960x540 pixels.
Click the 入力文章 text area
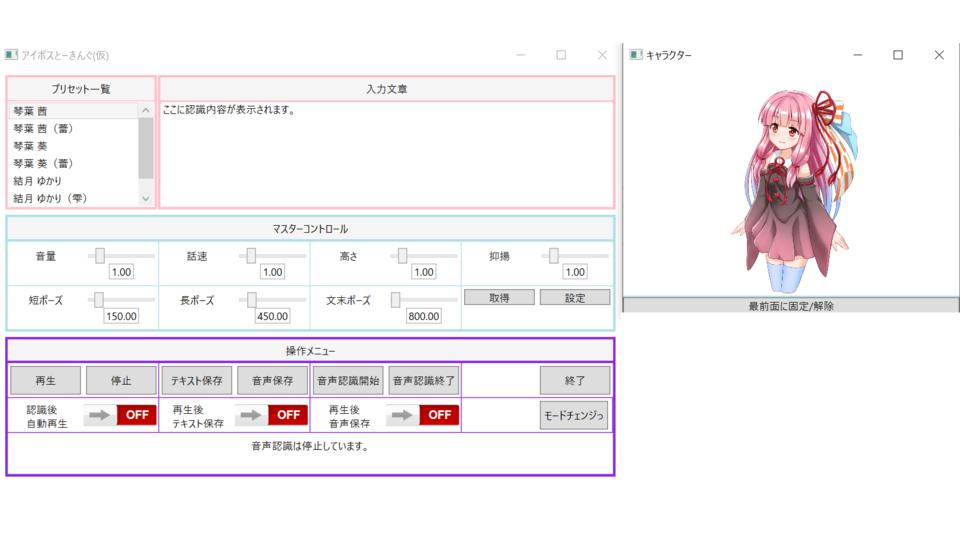point(386,154)
